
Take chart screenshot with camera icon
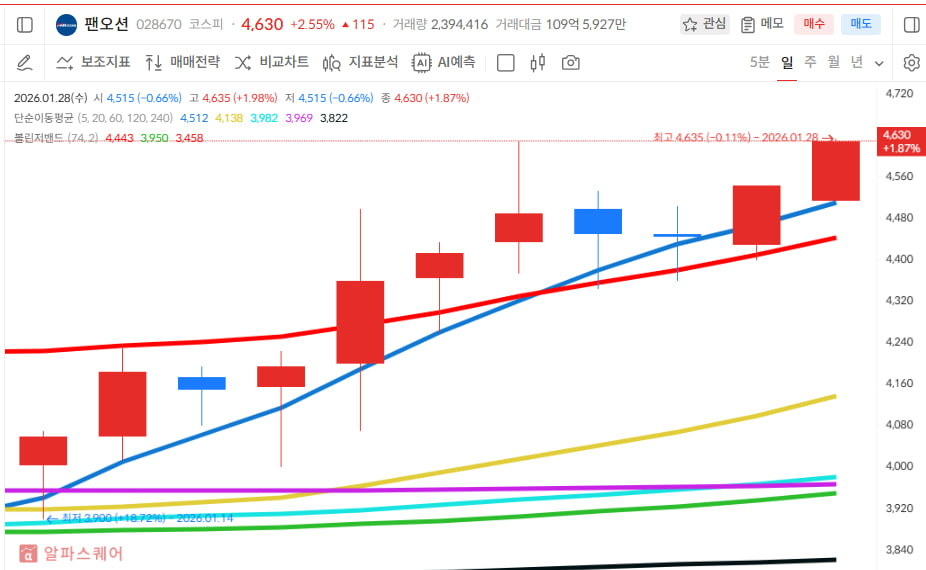point(570,63)
